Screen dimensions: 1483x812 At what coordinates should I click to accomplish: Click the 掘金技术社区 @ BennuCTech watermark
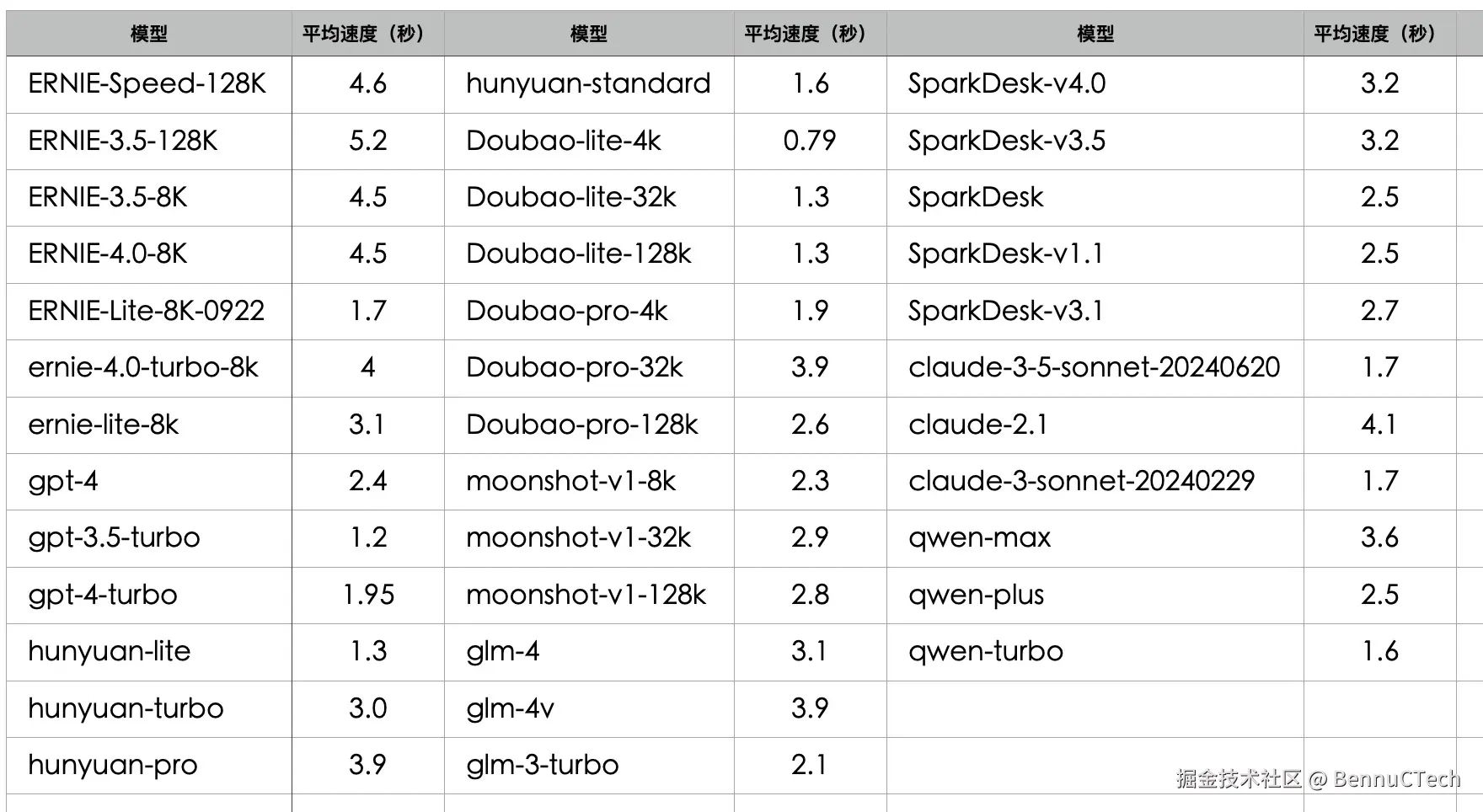click(x=1318, y=778)
